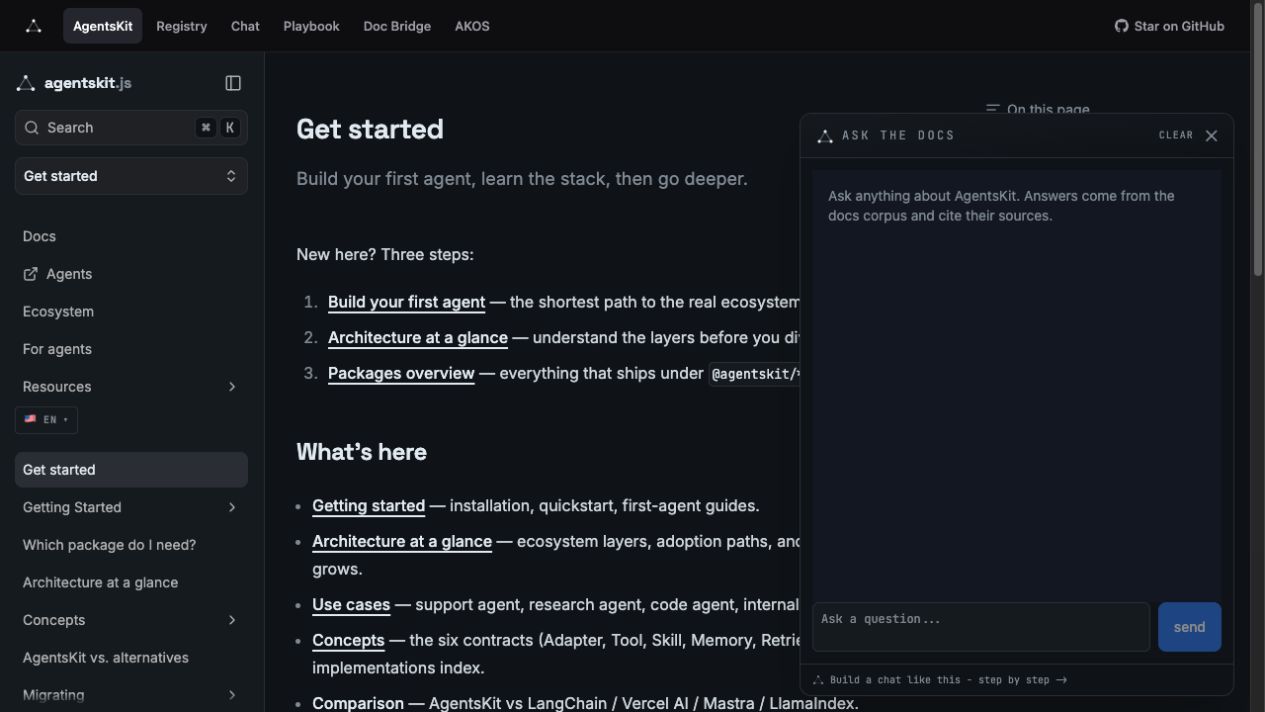The height and width of the screenshot is (712, 1265).
Task: Open Comparison link
Action: (358, 703)
